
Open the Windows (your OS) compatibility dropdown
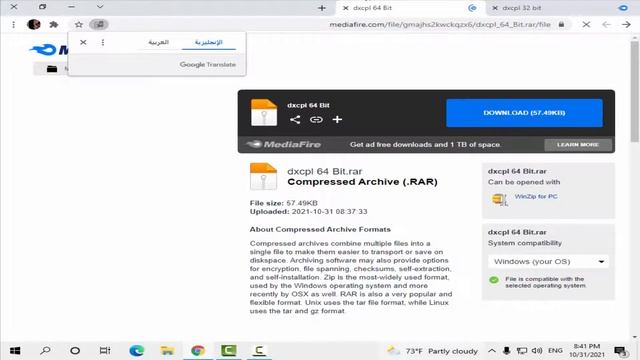(548, 261)
